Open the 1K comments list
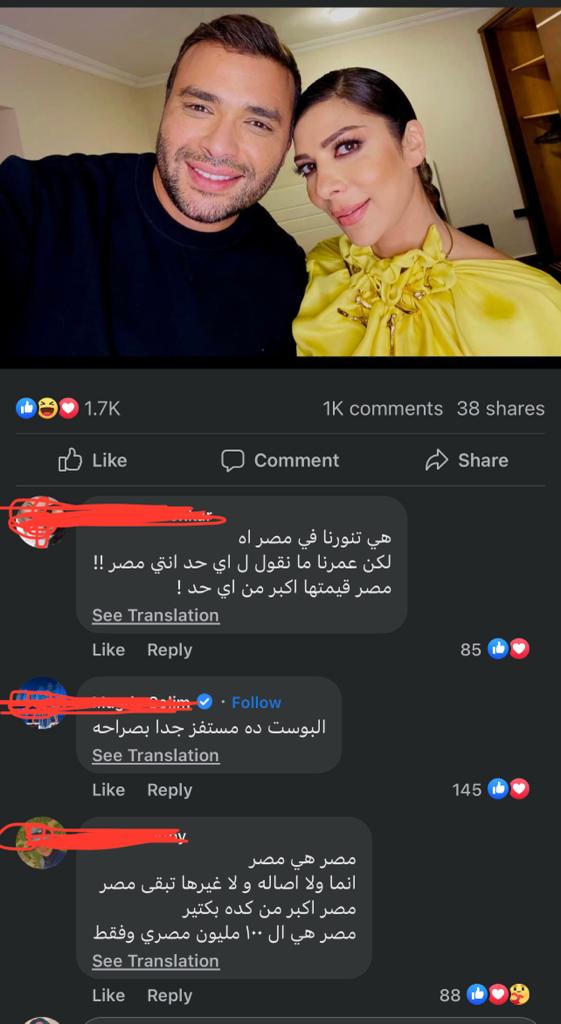The width and height of the screenshot is (561, 1024). coord(383,409)
